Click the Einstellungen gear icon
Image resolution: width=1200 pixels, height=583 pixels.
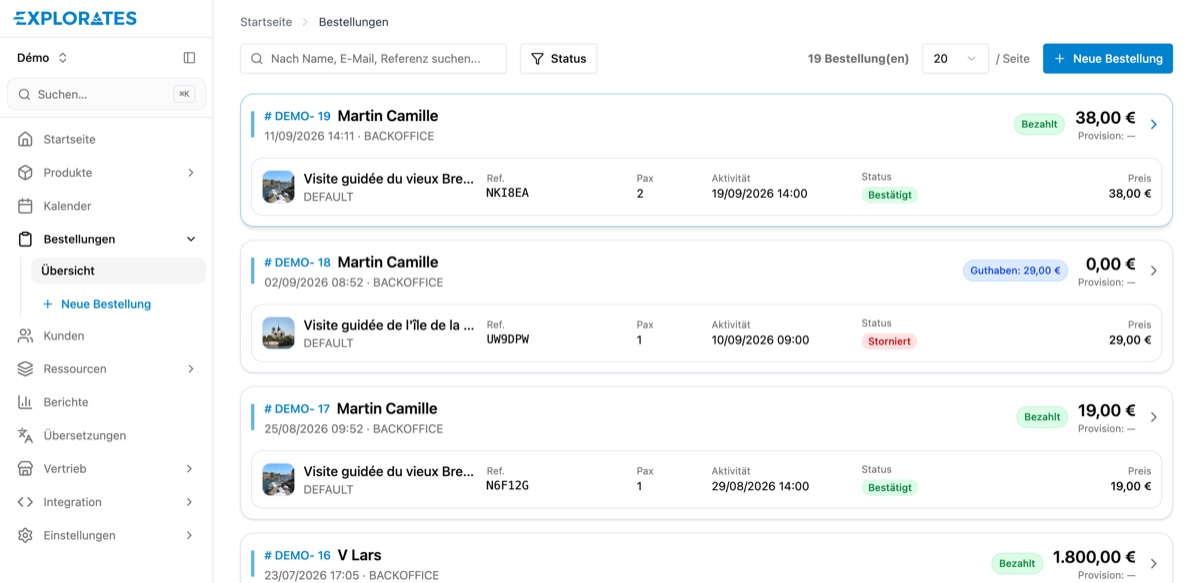pyautogui.click(x=25, y=535)
